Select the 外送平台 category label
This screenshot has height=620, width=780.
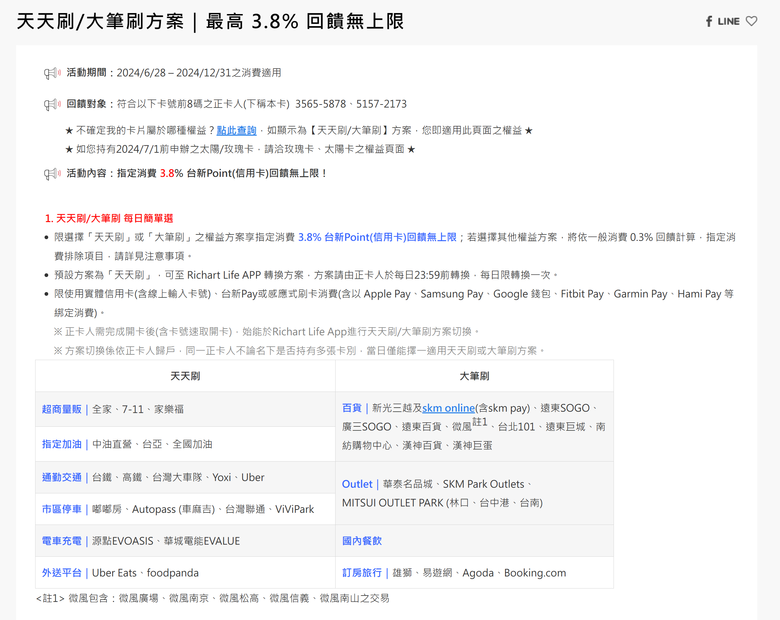click(62, 573)
